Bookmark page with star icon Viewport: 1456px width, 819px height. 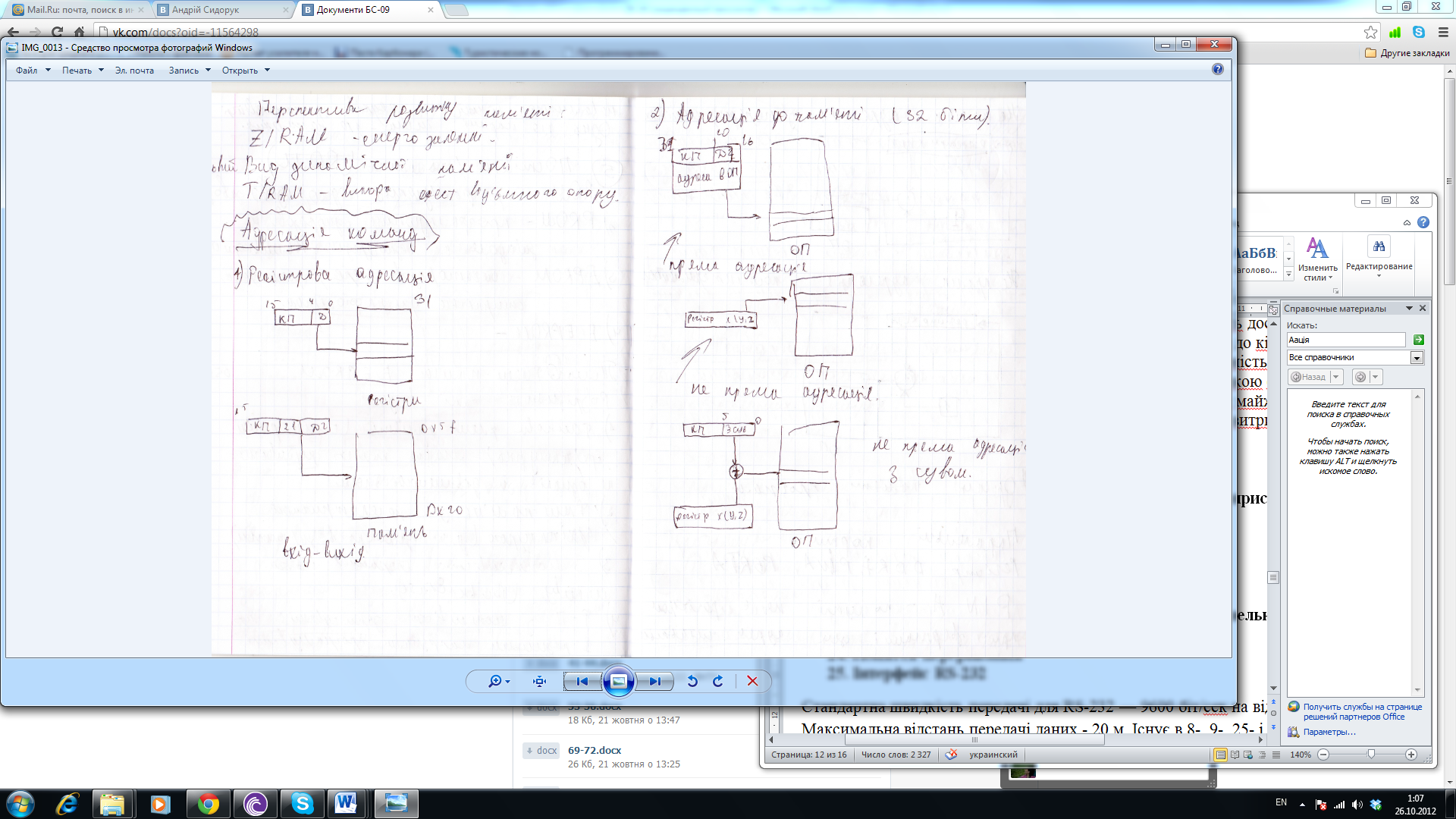1370,32
